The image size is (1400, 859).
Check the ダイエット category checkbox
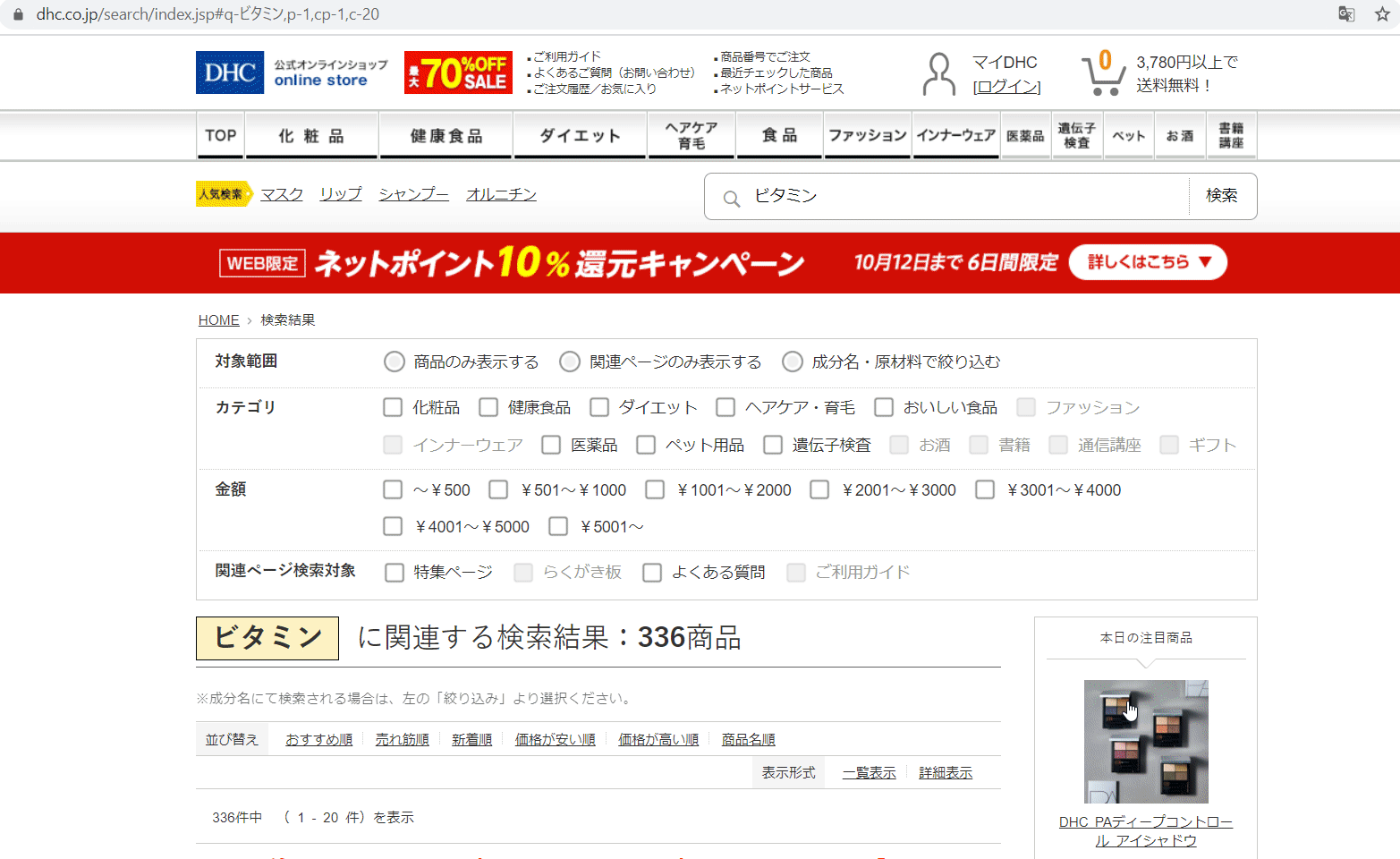[599, 407]
